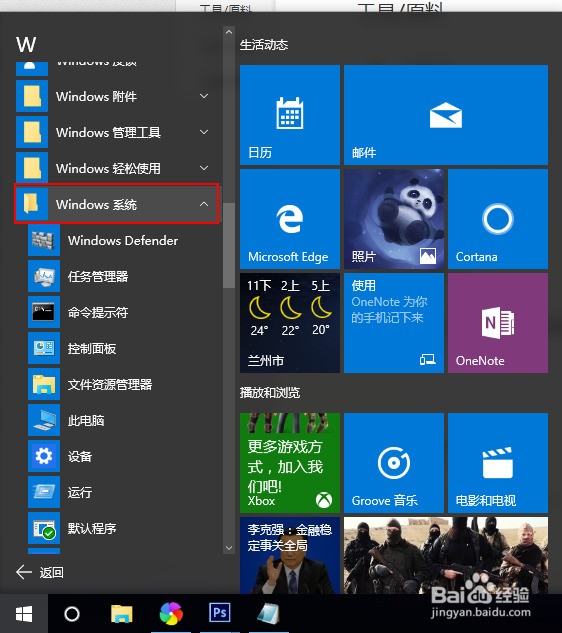
Task: Click the app list scroll-up arrow
Action: click(x=229, y=32)
